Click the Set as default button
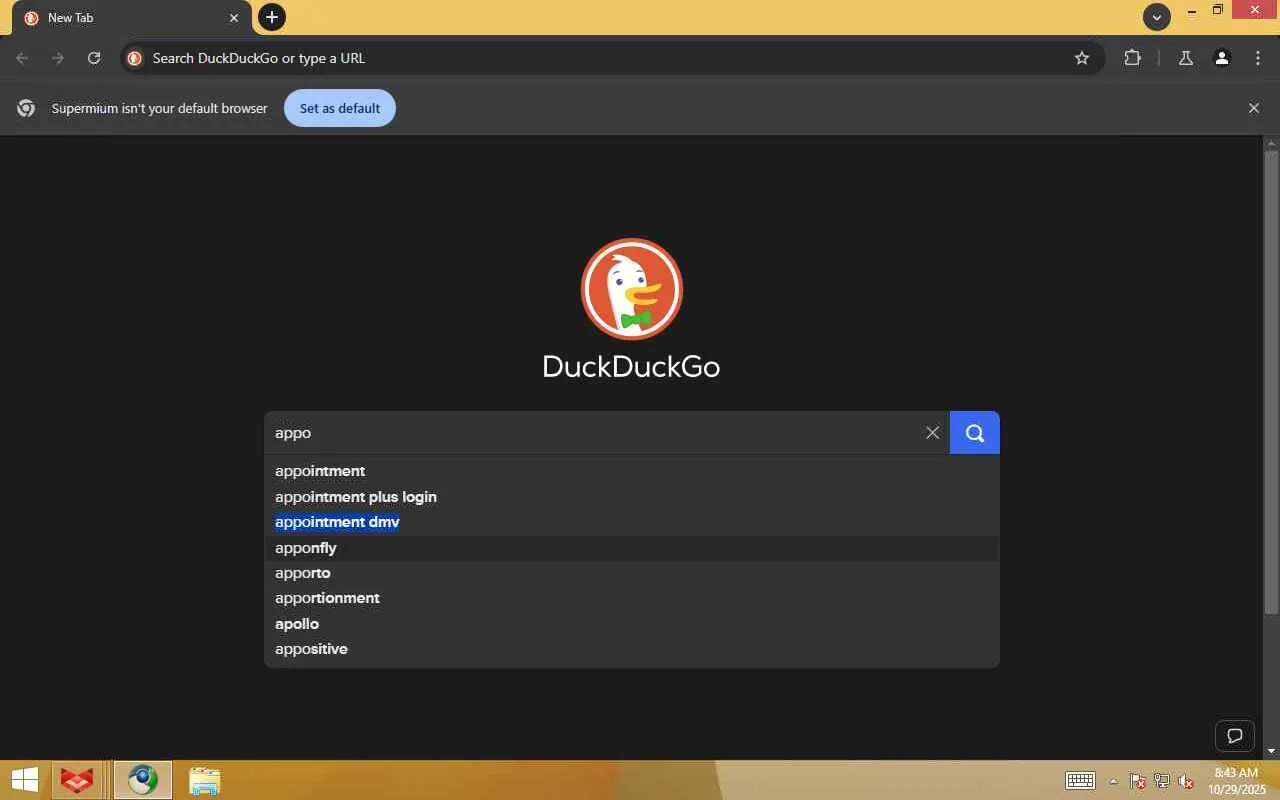This screenshot has width=1280, height=800. pyautogui.click(x=340, y=108)
